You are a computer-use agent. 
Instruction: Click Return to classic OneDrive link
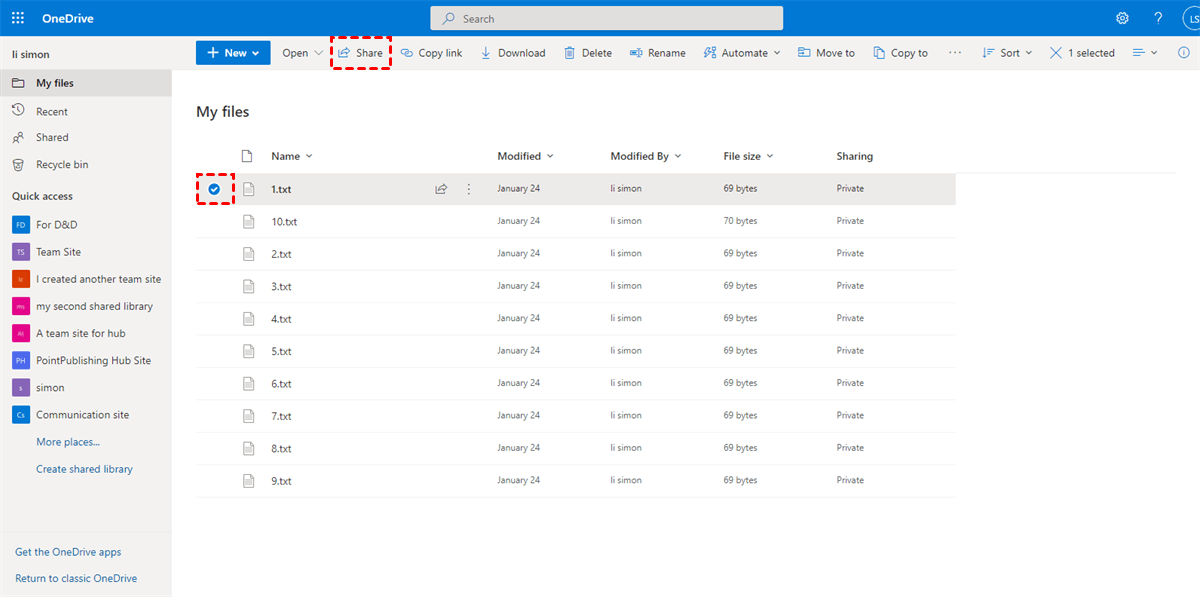[x=76, y=578]
